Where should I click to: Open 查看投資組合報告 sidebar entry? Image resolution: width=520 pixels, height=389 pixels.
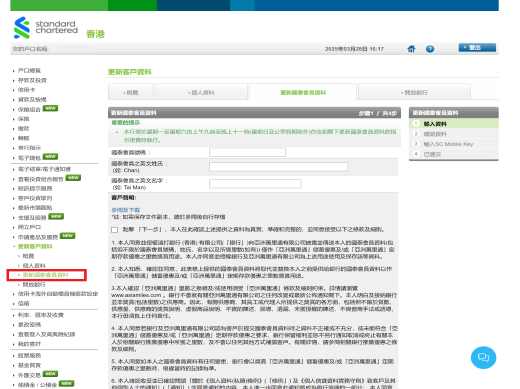click(40, 179)
